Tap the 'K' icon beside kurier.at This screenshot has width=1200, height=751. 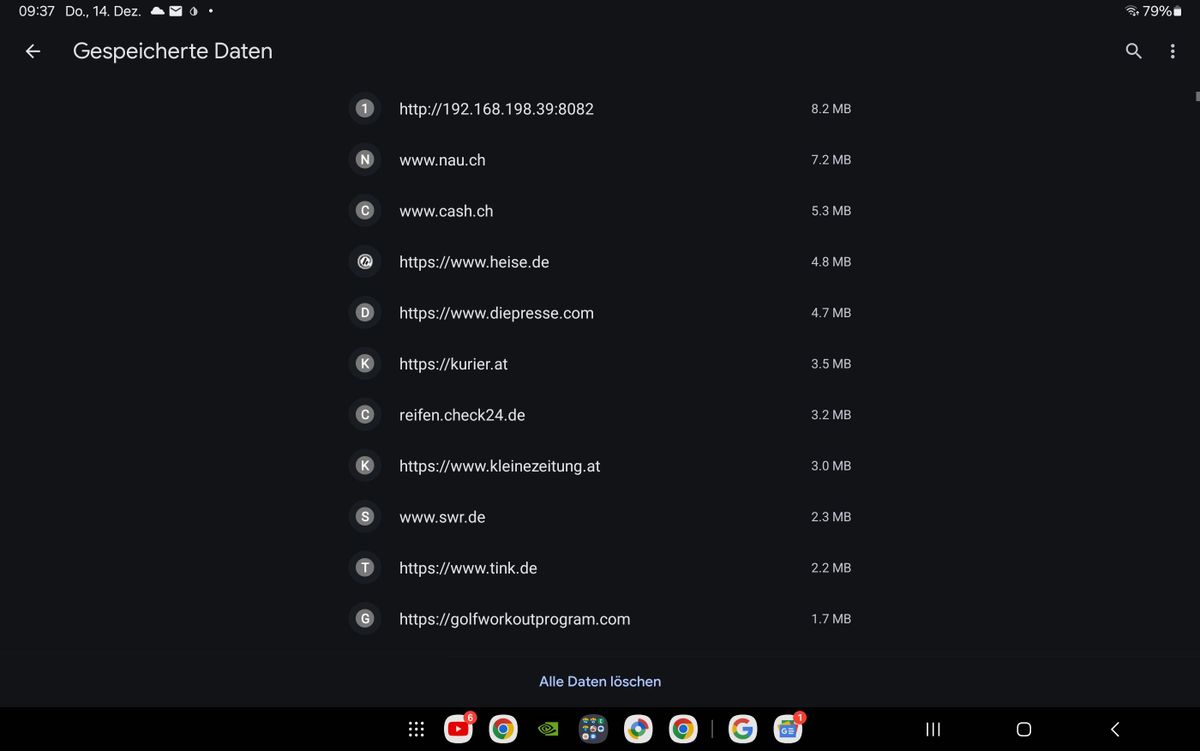click(365, 363)
